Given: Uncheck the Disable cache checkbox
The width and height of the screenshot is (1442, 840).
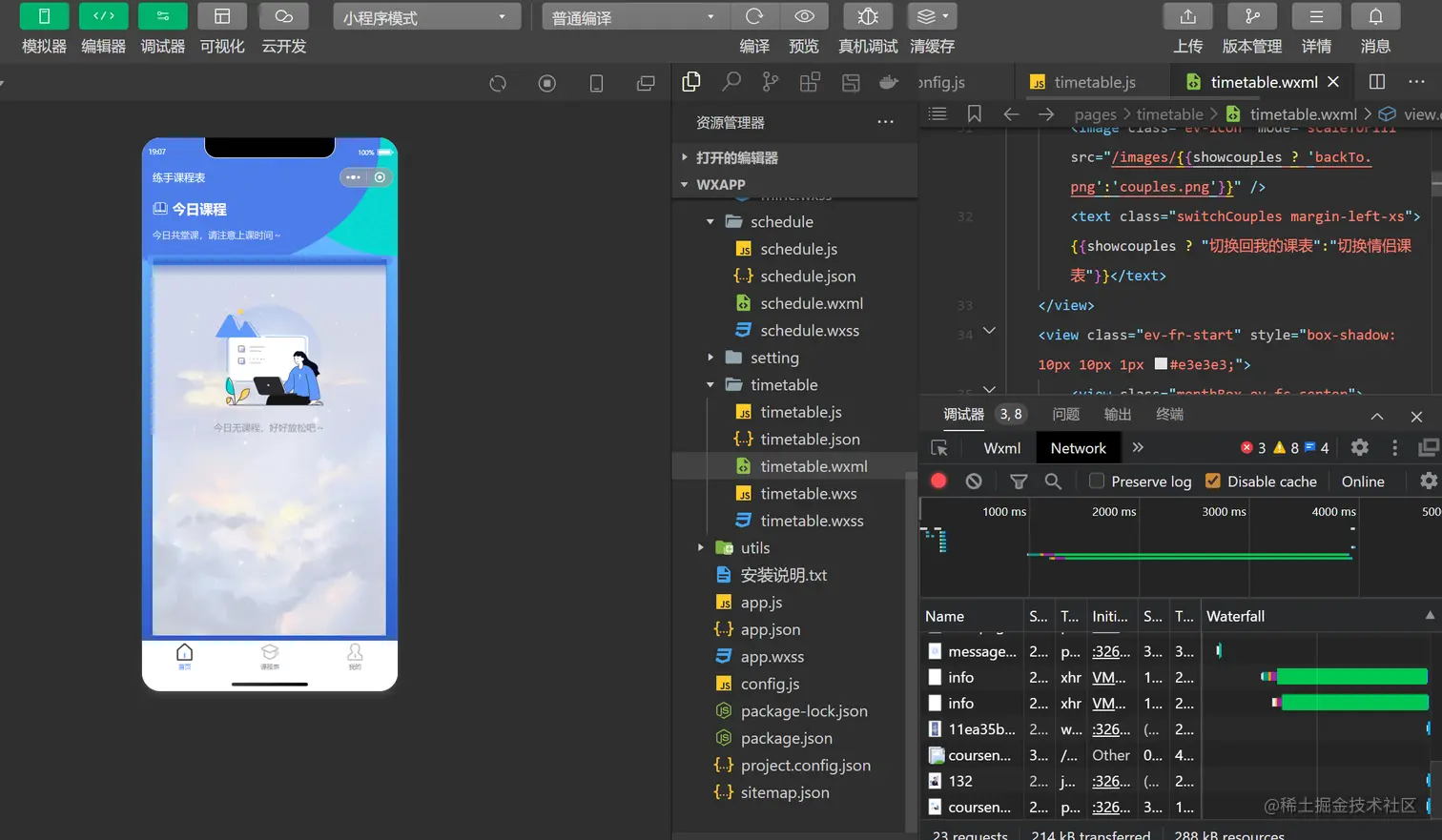Looking at the screenshot, I should [x=1213, y=481].
